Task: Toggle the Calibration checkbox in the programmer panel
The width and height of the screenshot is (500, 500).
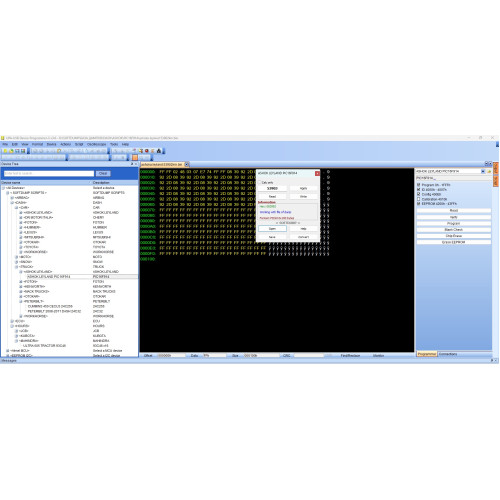Action: 419,199
